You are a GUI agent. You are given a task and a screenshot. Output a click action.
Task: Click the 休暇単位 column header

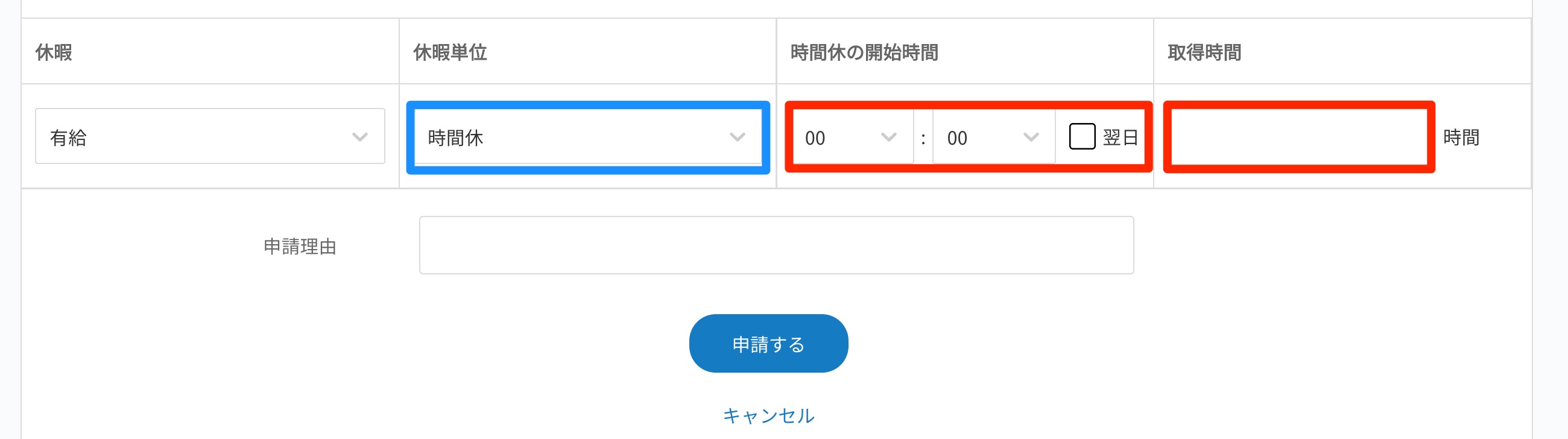[x=450, y=52]
